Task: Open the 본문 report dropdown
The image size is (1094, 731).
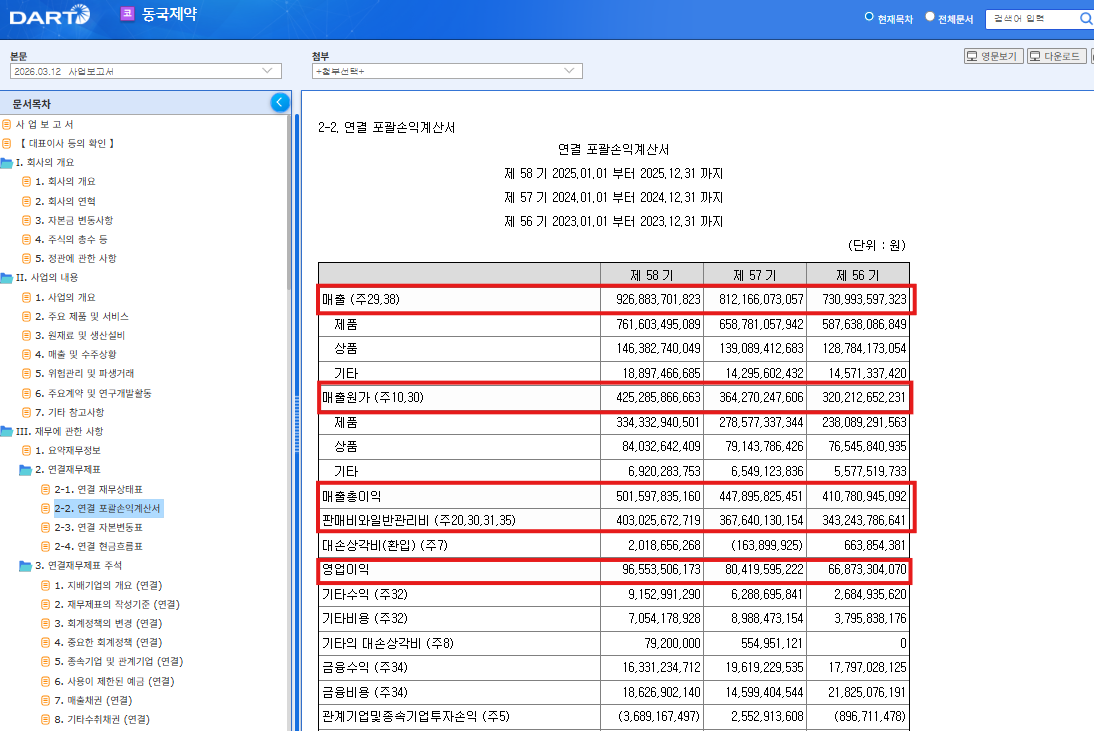Action: point(146,71)
